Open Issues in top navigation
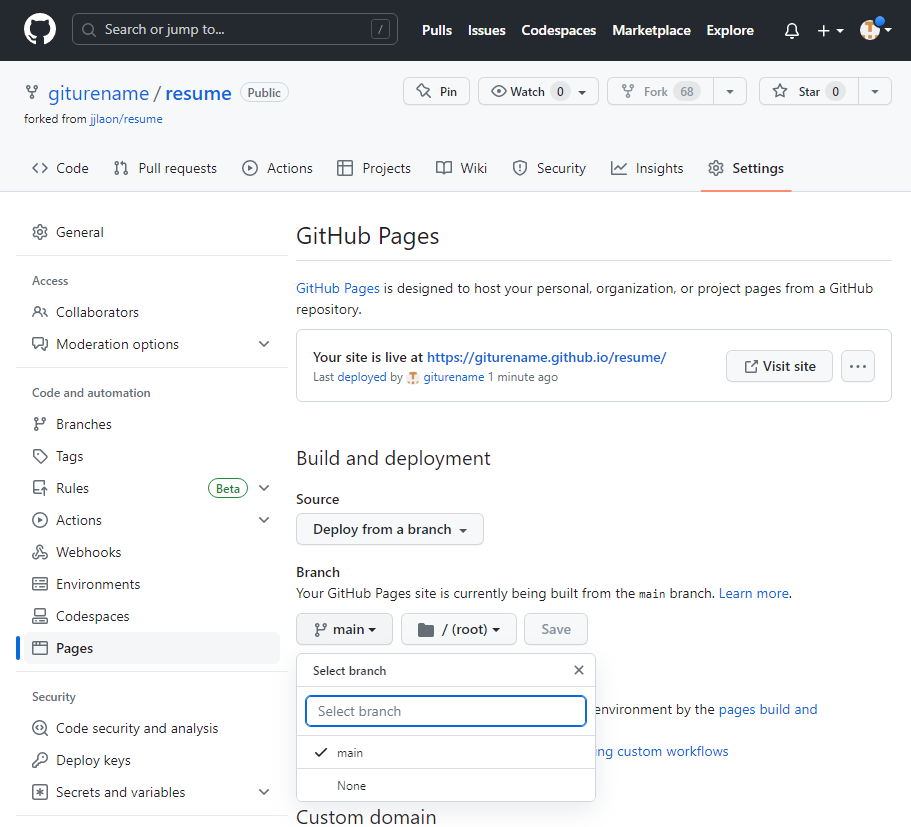The image size is (911, 827). pyautogui.click(x=486, y=30)
